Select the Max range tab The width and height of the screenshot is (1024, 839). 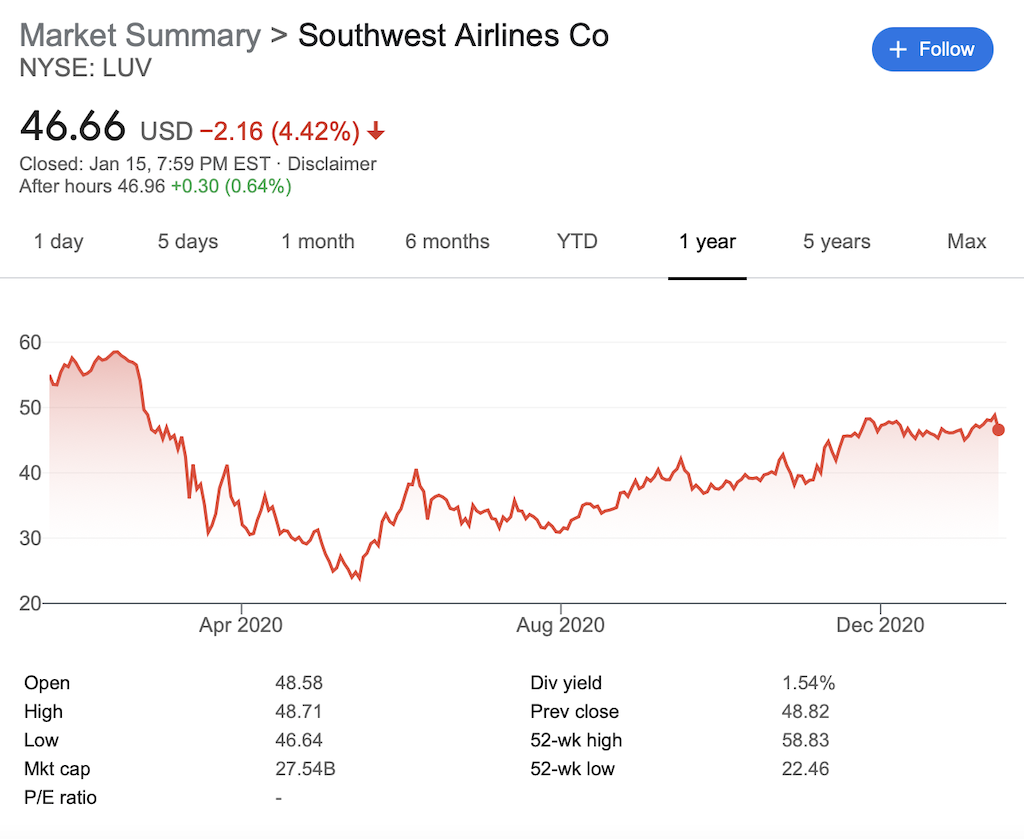coord(966,241)
